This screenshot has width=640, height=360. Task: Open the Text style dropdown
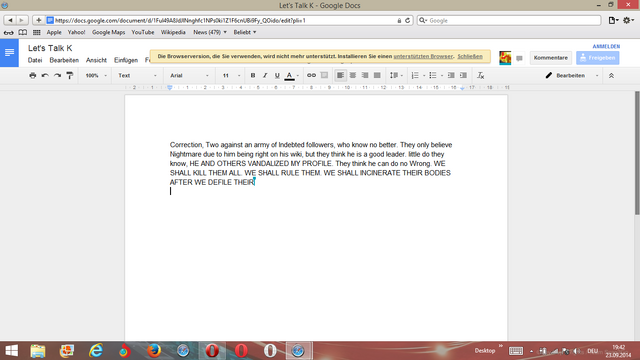coord(137,76)
